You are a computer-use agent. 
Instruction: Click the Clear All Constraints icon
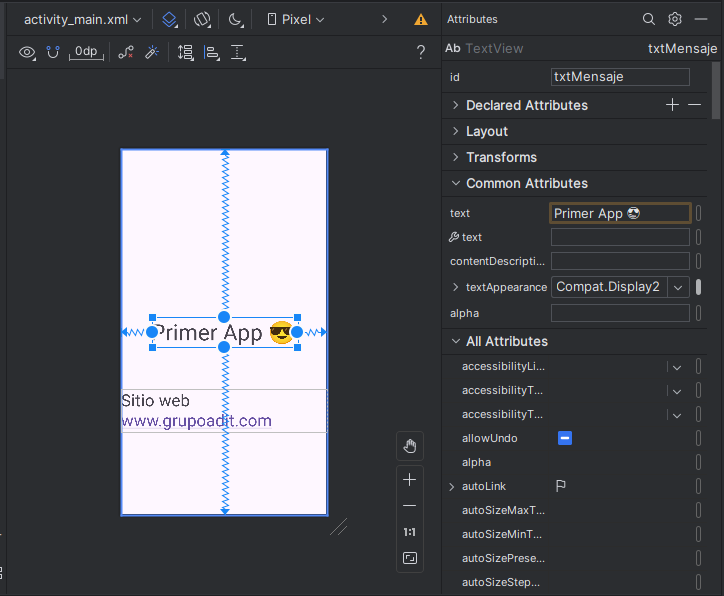(126, 52)
